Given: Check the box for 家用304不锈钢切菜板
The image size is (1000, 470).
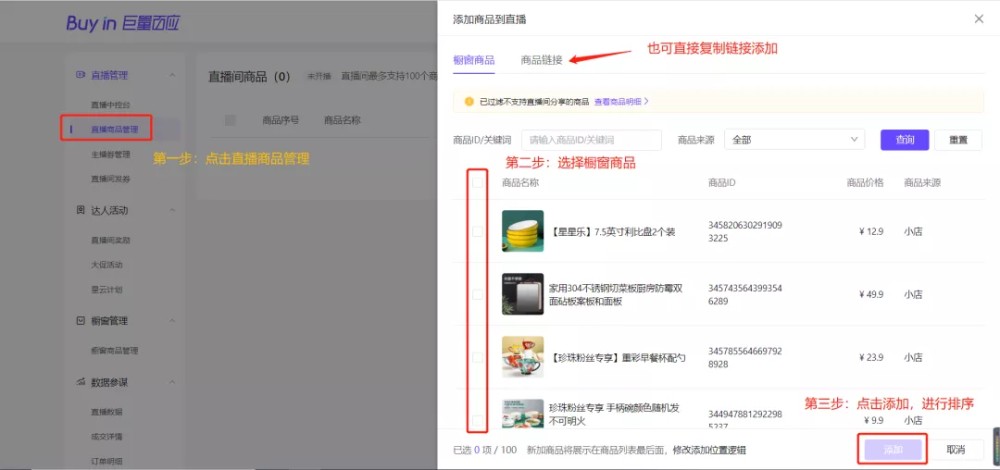Looking at the screenshot, I should [x=477, y=295].
